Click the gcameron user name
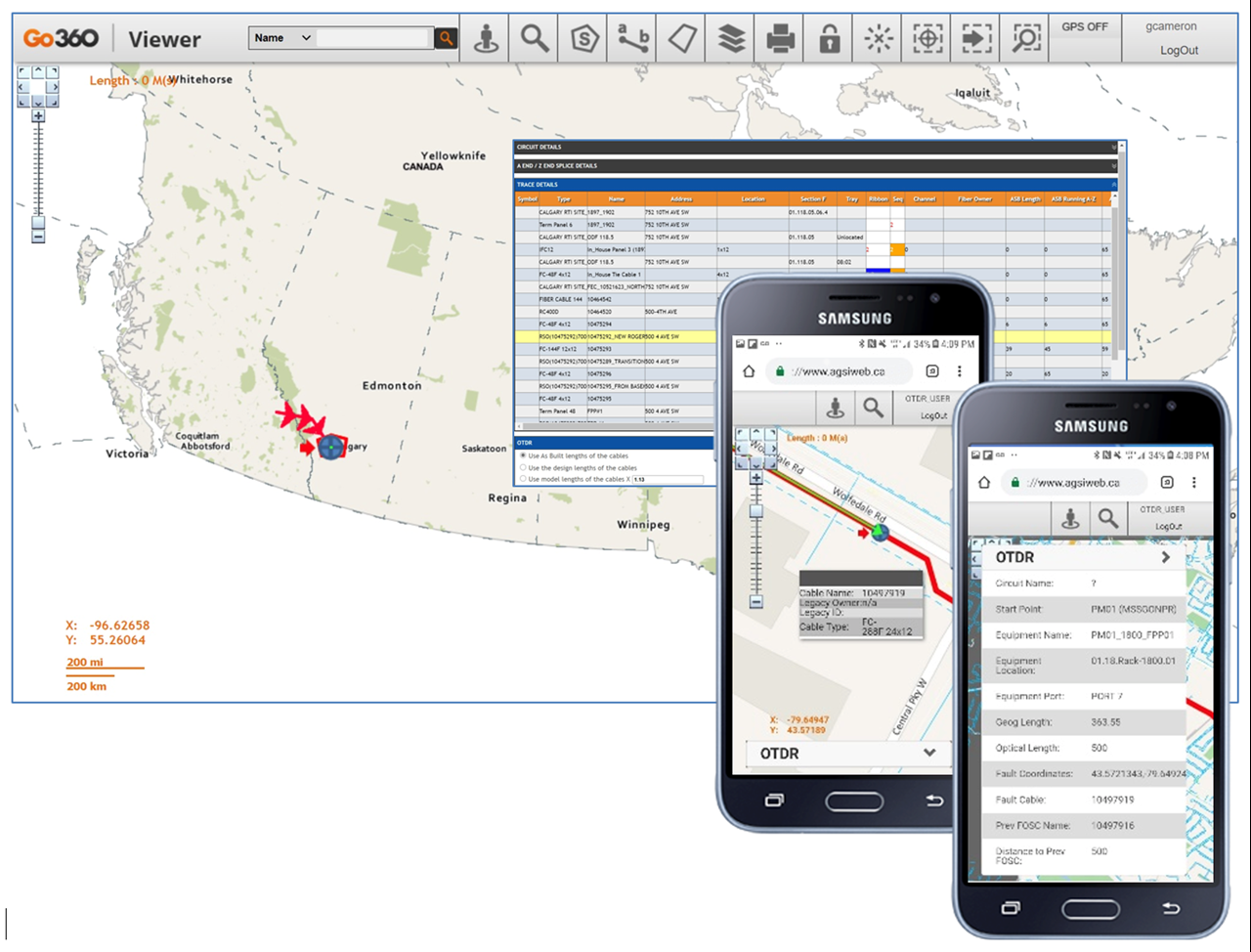The width and height of the screenshot is (1251, 952). coord(1171,26)
